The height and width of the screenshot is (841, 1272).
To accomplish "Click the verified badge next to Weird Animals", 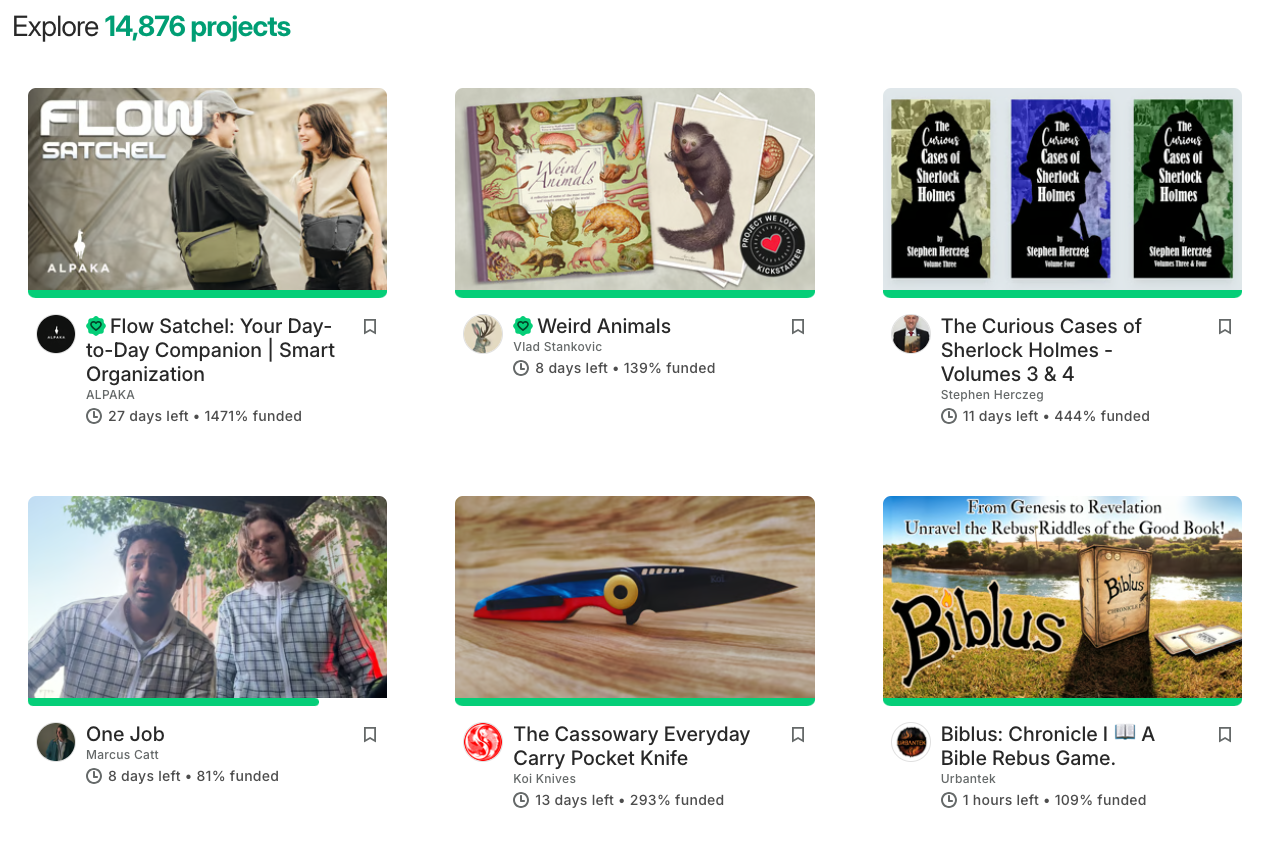I will [521, 325].
